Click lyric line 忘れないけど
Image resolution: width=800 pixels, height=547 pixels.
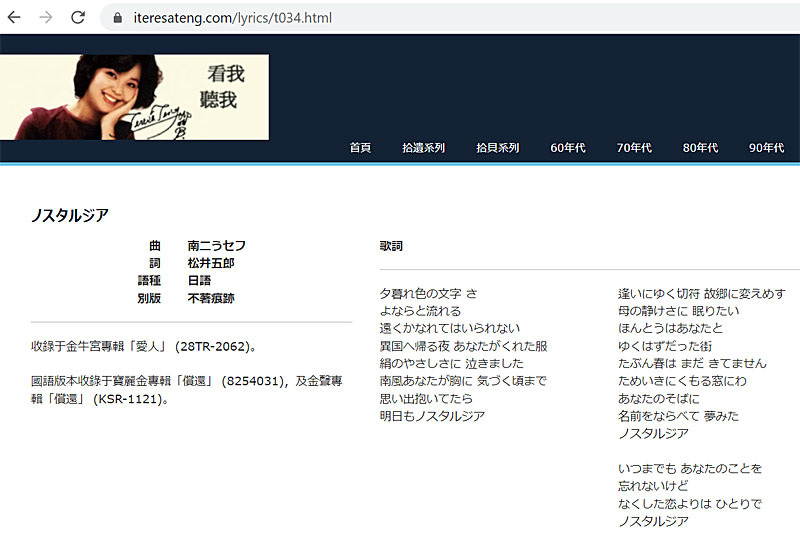pyautogui.click(x=653, y=486)
